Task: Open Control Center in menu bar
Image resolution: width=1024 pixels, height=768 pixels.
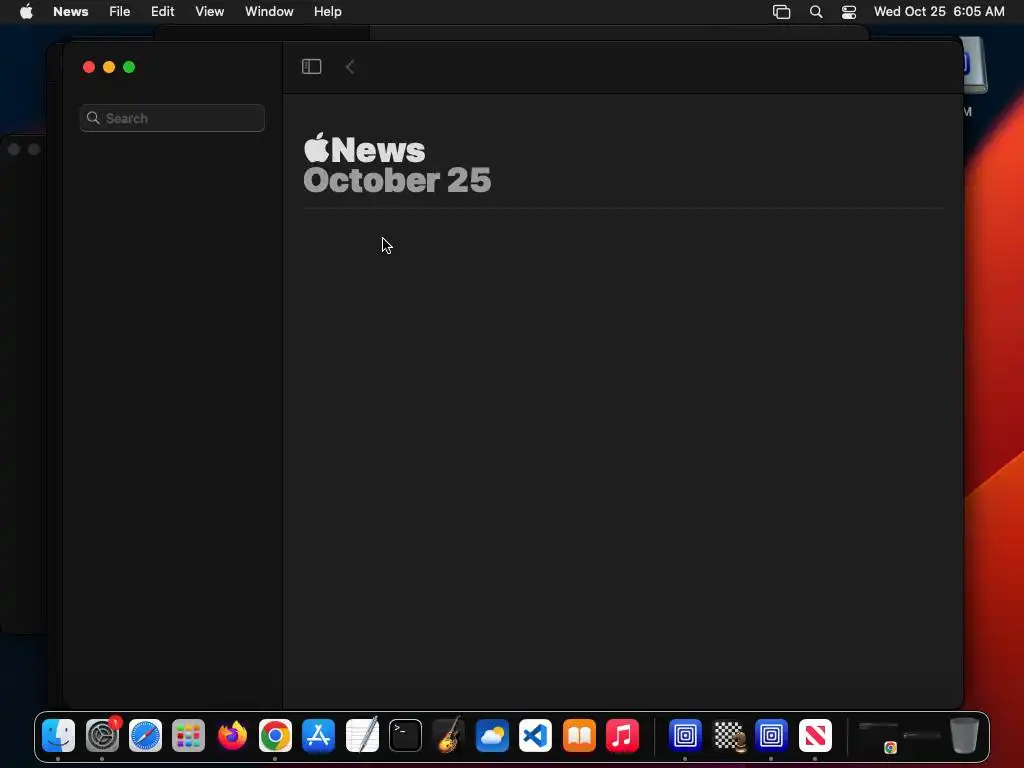Action: [849, 12]
